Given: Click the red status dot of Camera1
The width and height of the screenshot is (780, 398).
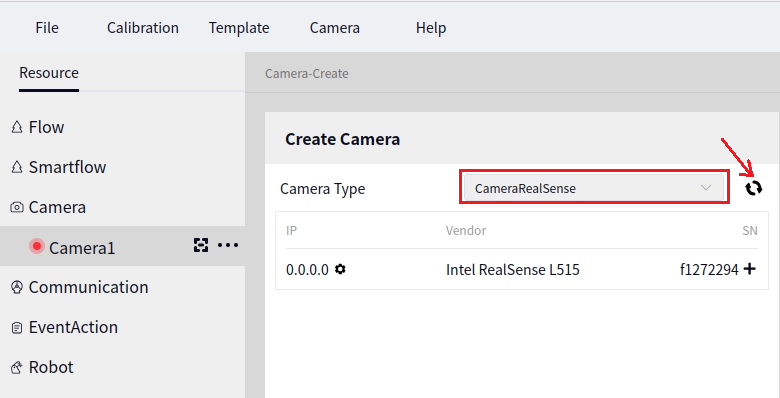Looking at the screenshot, I should click(36, 246).
